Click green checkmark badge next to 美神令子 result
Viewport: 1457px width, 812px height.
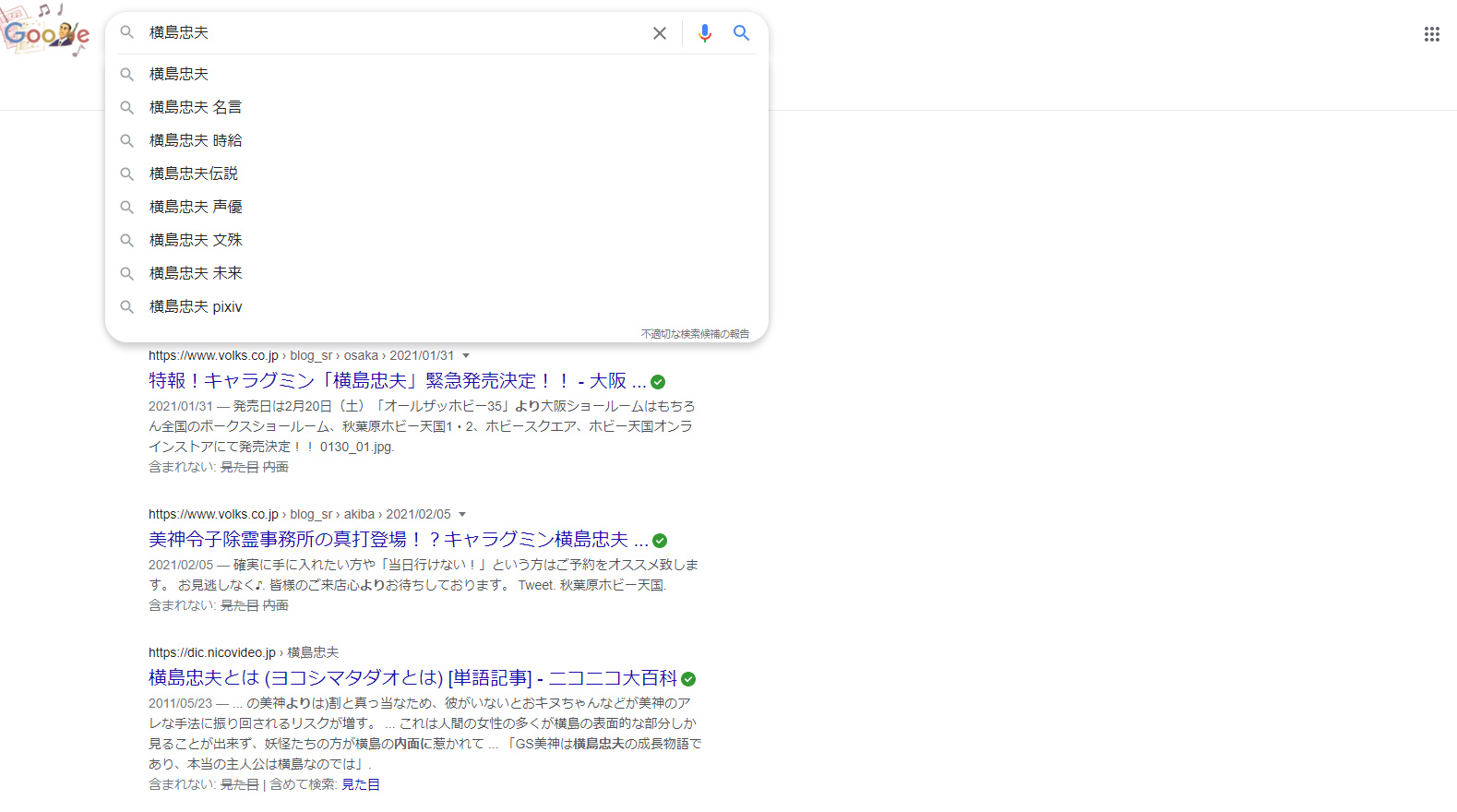tap(660, 541)
